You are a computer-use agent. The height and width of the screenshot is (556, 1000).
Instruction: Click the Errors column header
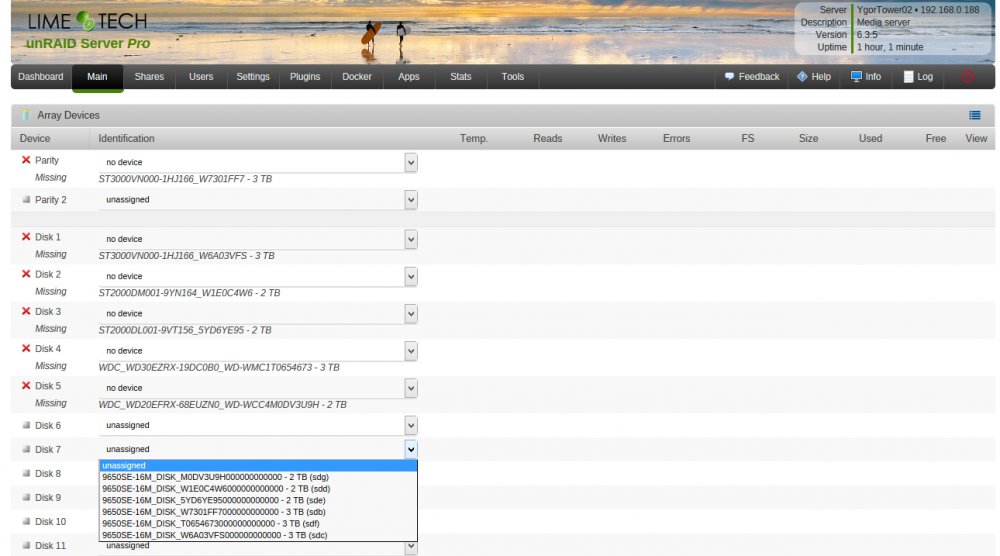(677, 138)
